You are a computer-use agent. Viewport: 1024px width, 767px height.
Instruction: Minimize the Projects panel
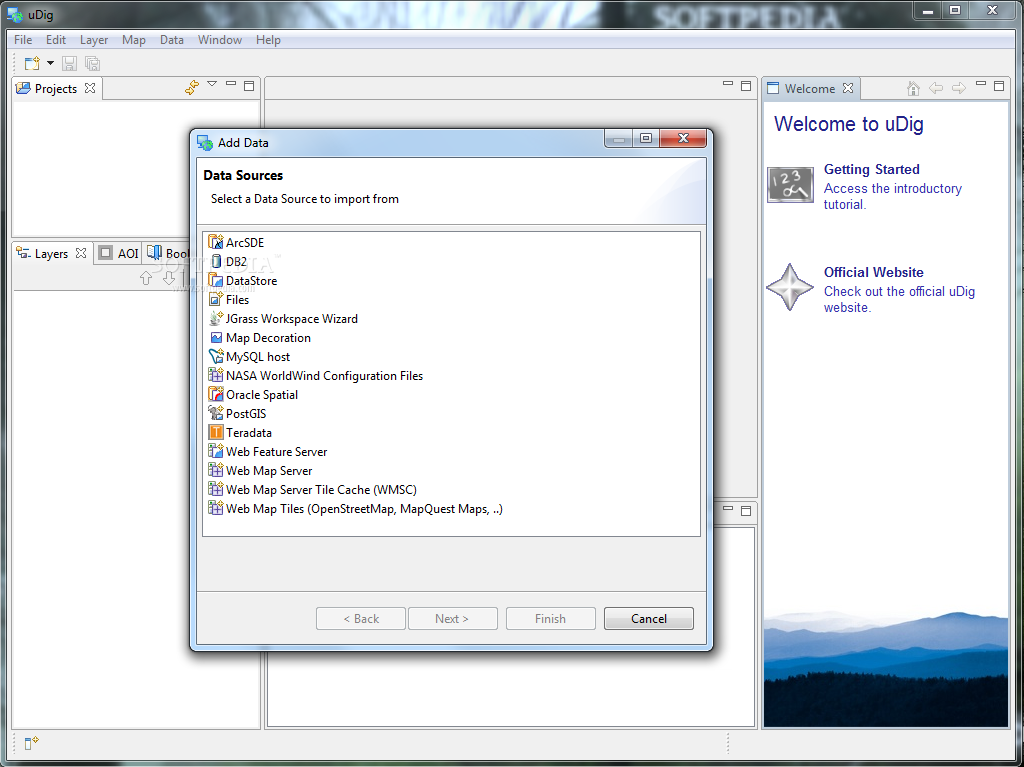[231, 84]
